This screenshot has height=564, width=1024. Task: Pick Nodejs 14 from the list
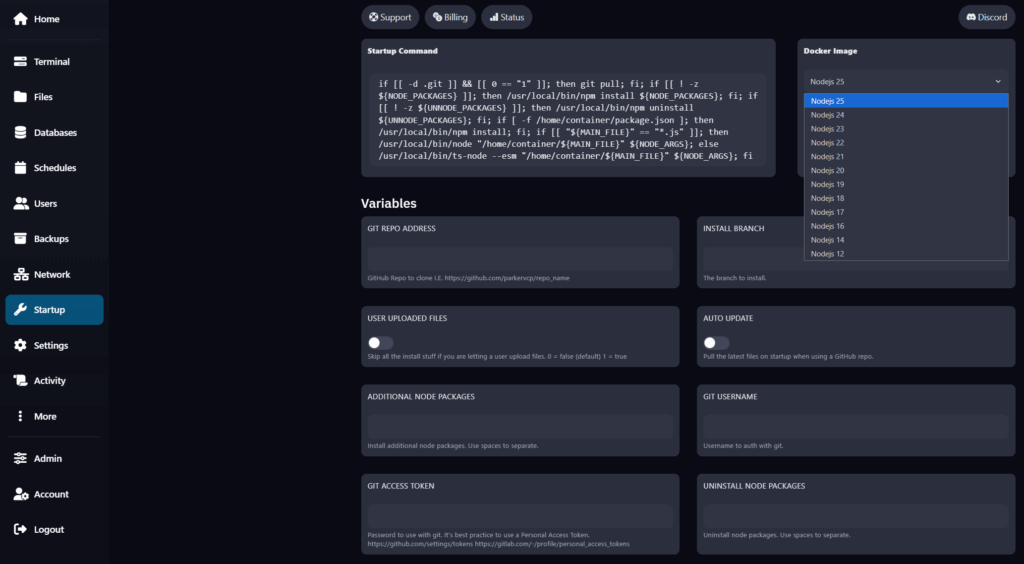pos(906,240)
